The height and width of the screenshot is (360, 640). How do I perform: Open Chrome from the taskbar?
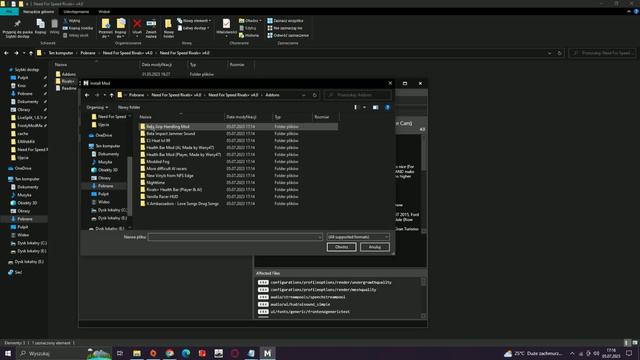169,353
